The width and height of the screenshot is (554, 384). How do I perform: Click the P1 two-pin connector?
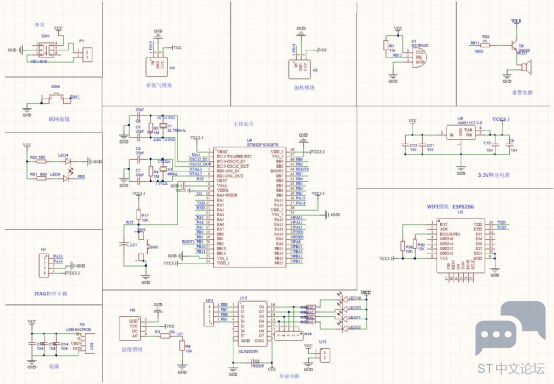coord(87,55)
